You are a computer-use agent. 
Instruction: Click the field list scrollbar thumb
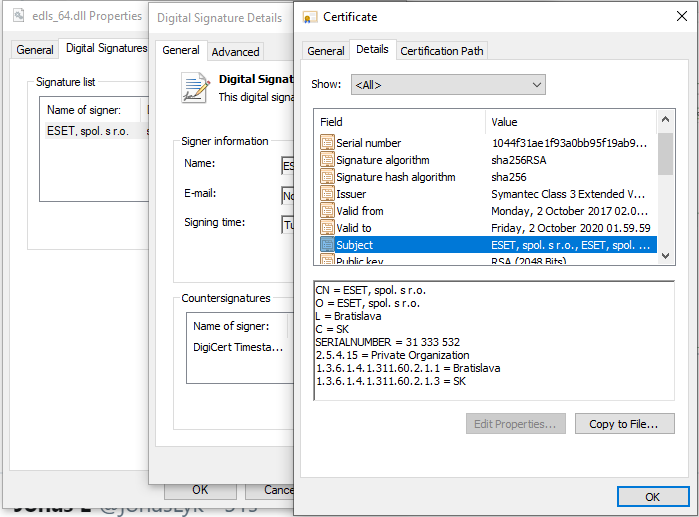[665, 154]
